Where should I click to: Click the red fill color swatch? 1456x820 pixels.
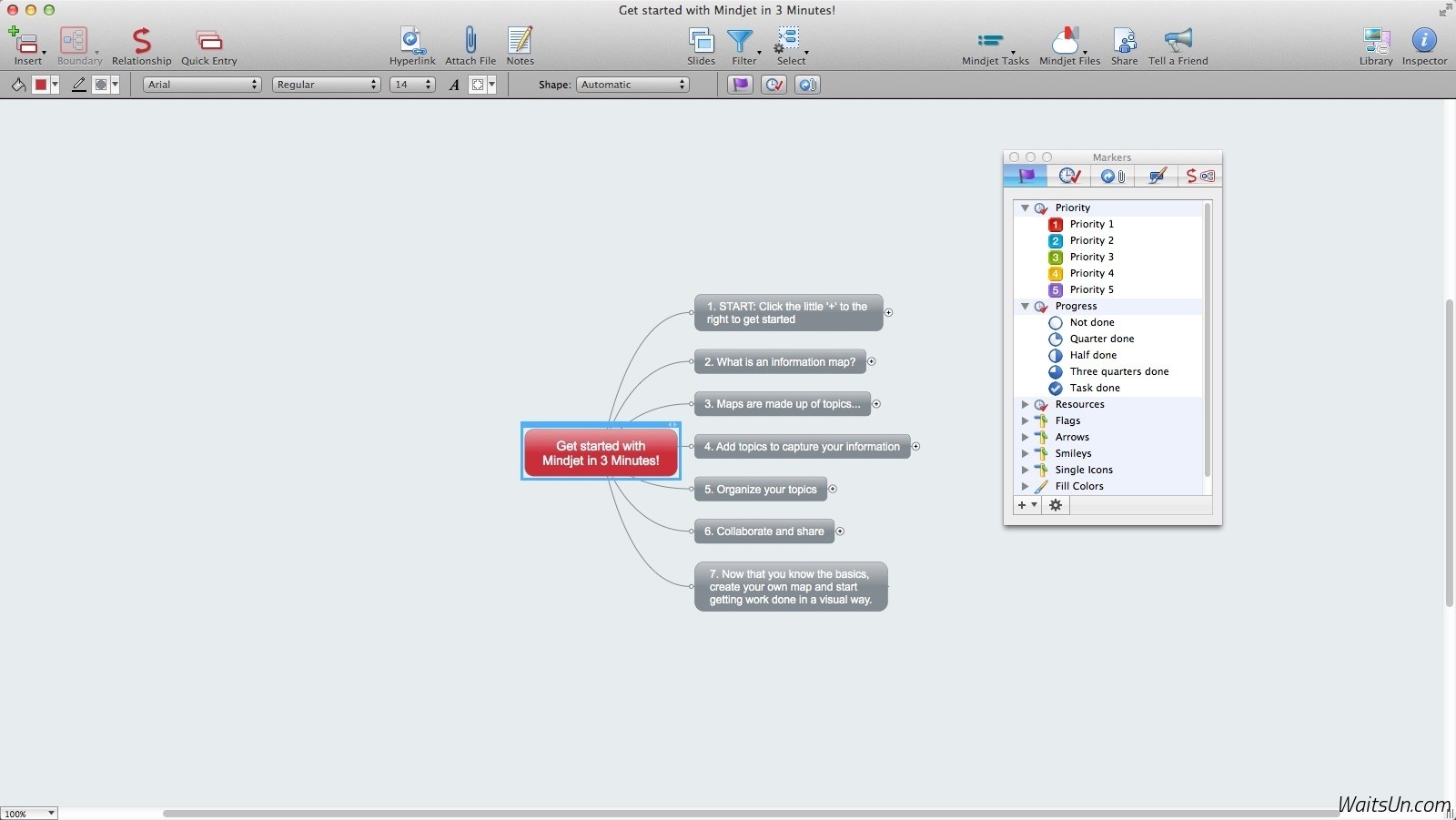point(41,85)
